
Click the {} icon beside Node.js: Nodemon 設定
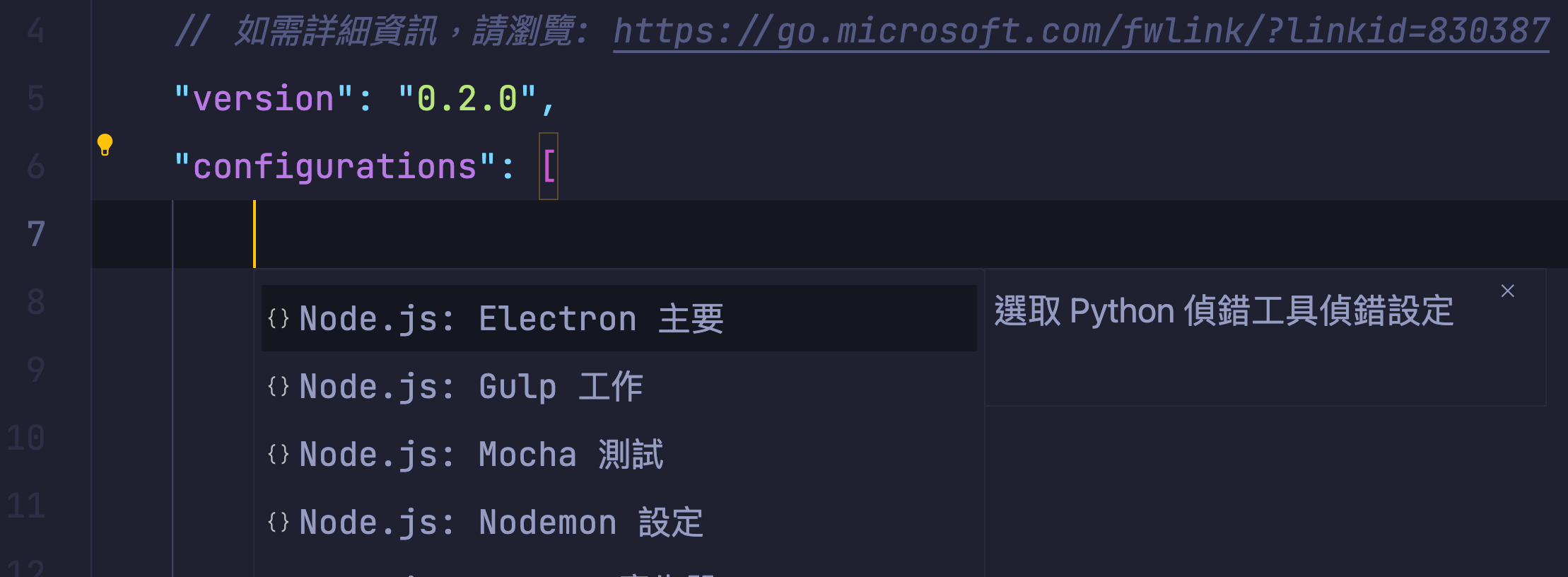point(279,521)
